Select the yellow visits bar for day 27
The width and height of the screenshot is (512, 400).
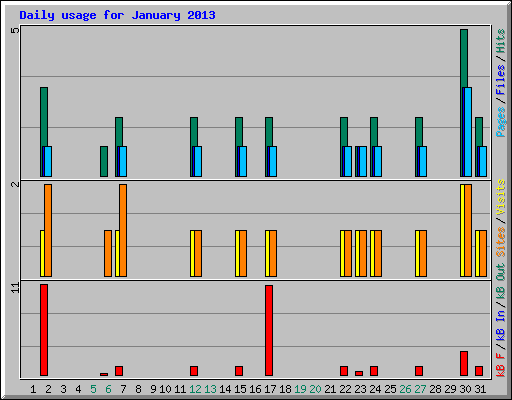417,253
